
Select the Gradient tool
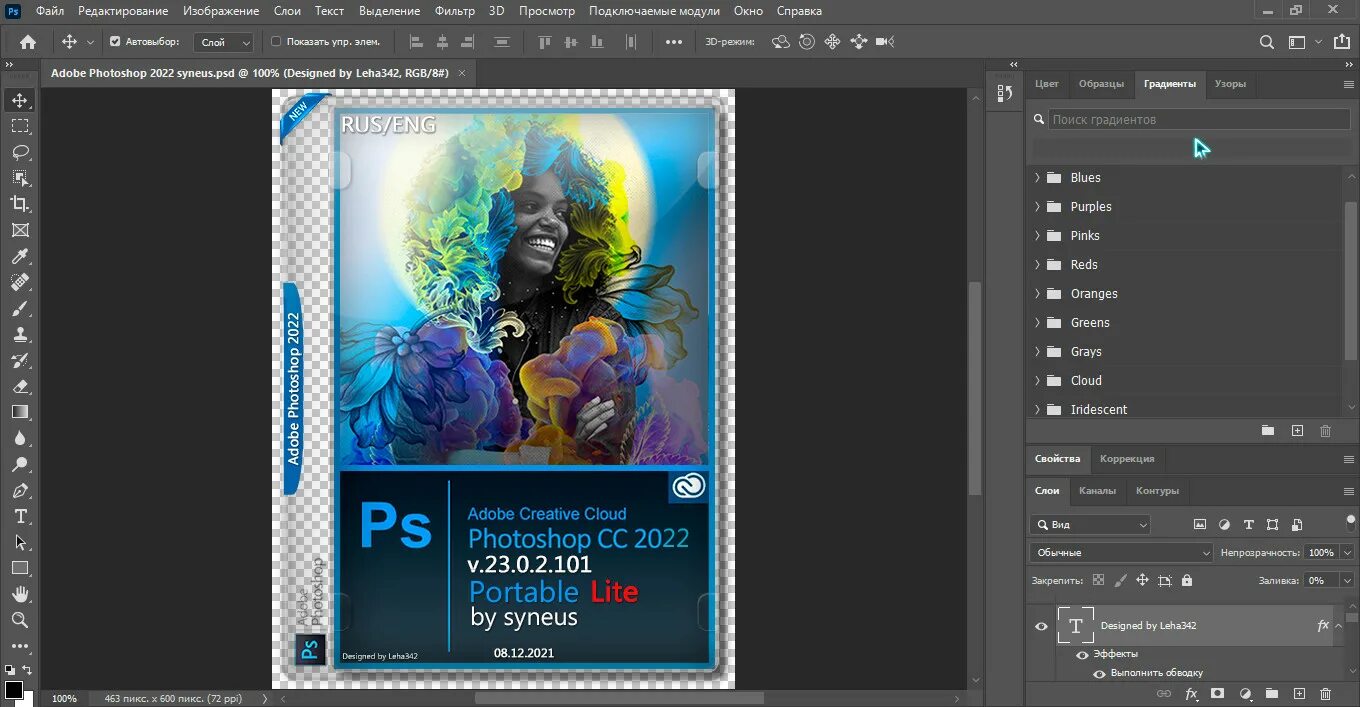[20, 412]
